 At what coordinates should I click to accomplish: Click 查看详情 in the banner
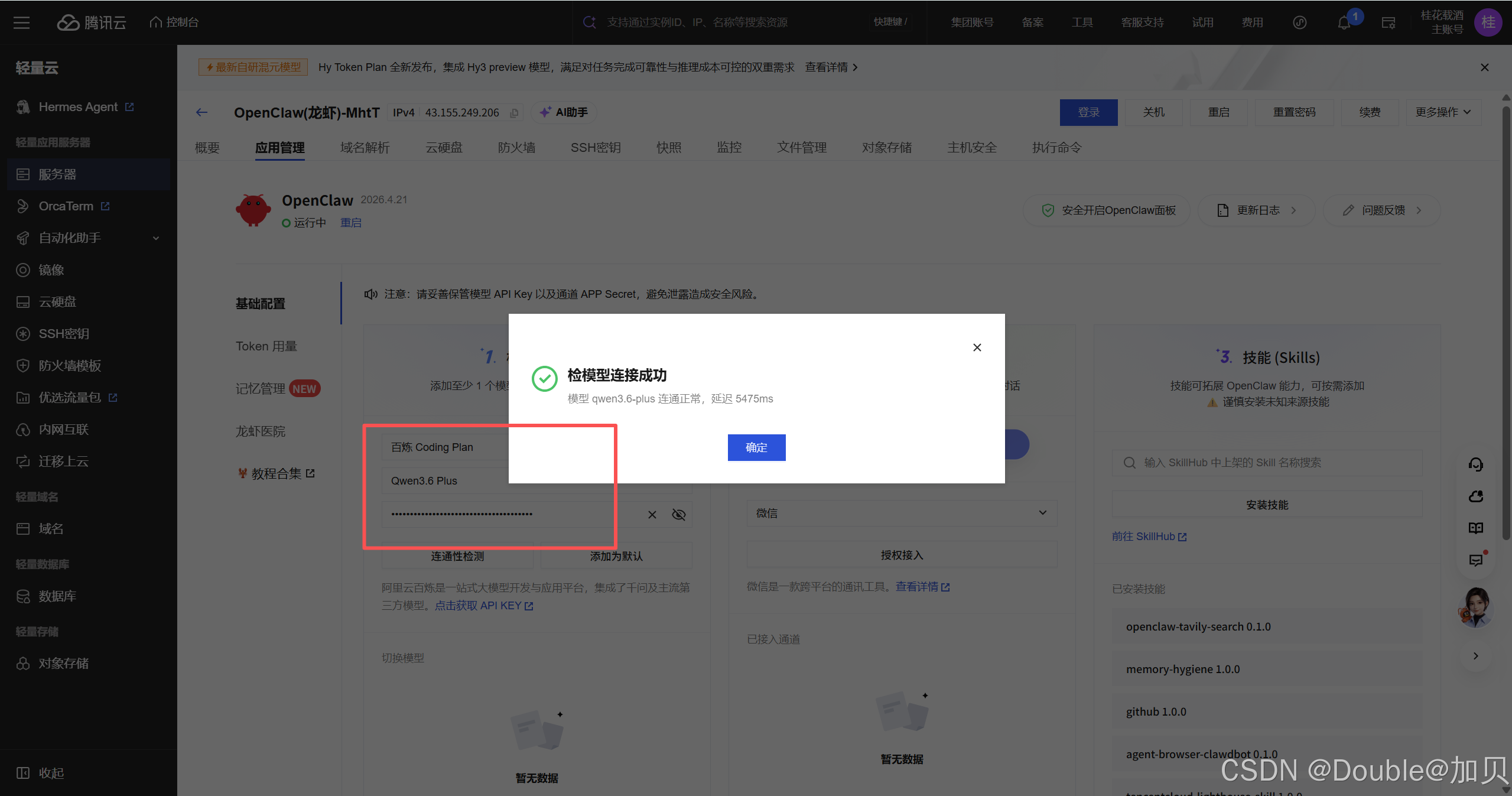[x=831, y=67]
